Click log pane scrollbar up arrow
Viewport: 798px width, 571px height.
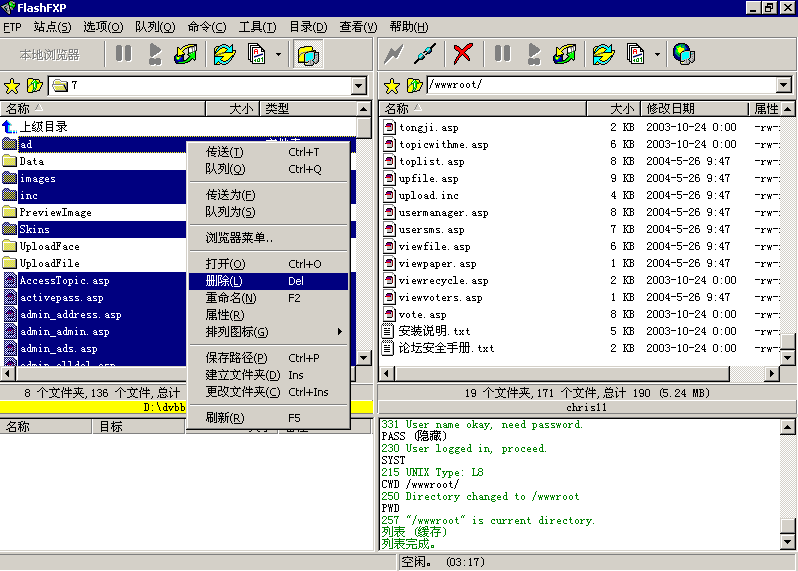pyautogui.click(x=787, y=427)
